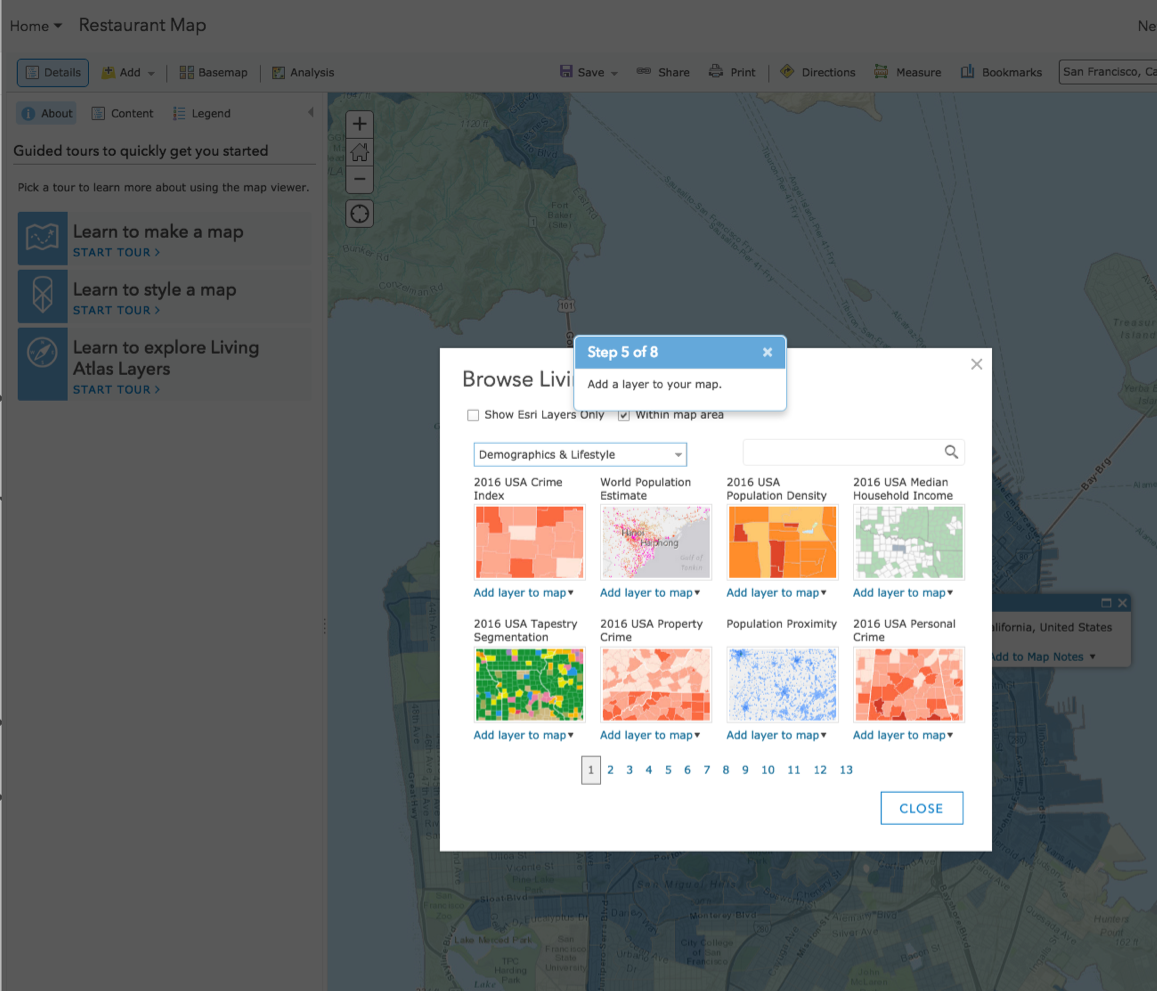
Task: Open the Measure tool
Action: pos(907,72)
